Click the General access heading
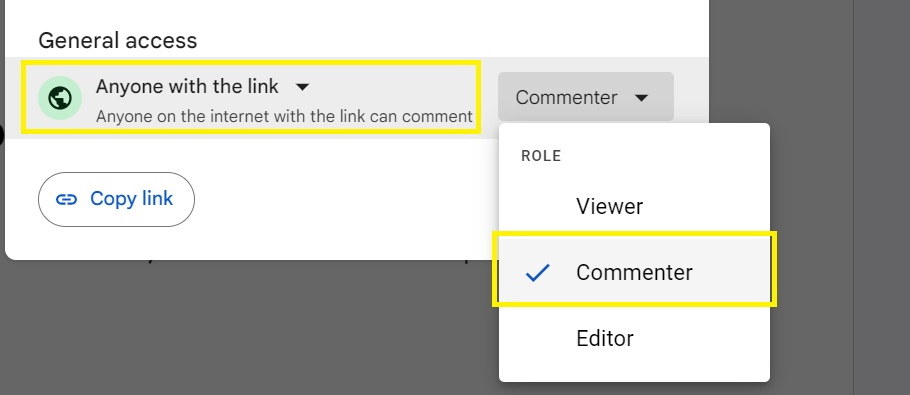The width and height of the screenshot is (910, 395). 118,41
